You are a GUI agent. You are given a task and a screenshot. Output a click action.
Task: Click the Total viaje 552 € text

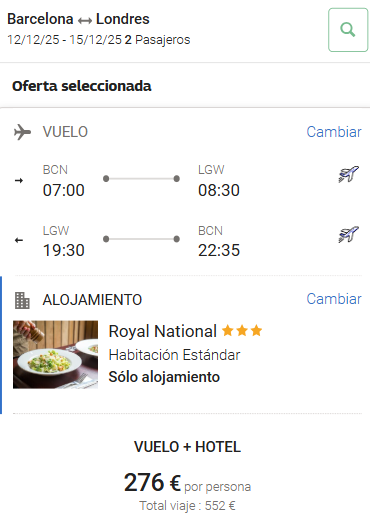tap(187, 506)
